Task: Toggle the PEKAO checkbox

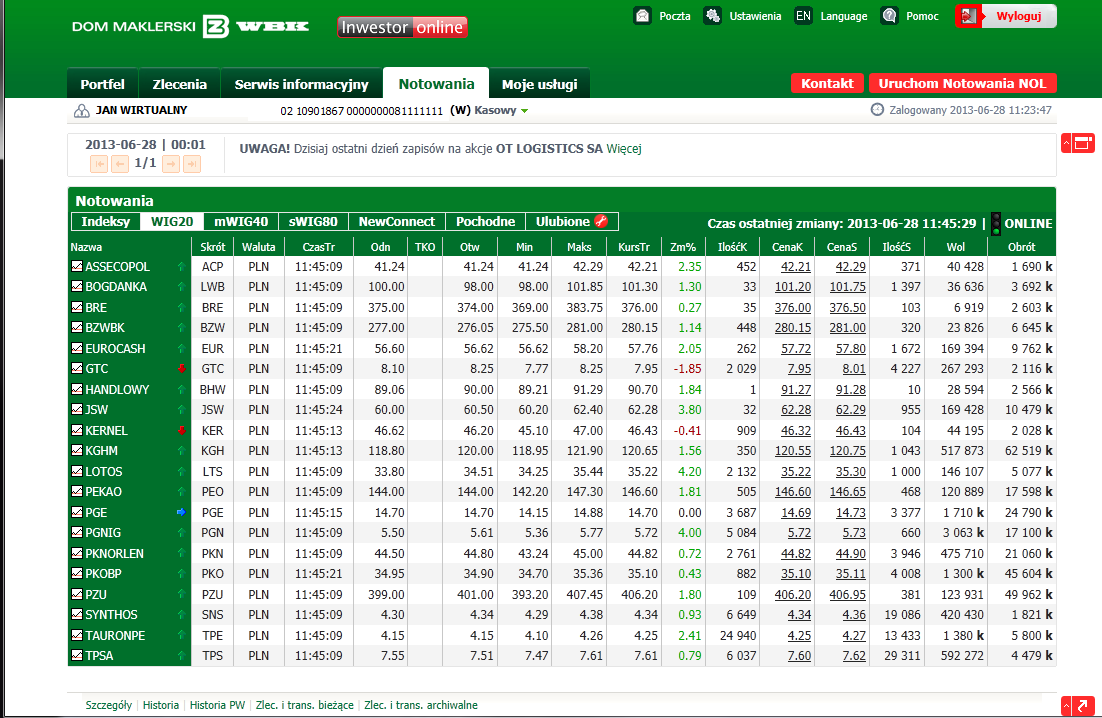Action: pyautogui.click(x=77, y=492)
